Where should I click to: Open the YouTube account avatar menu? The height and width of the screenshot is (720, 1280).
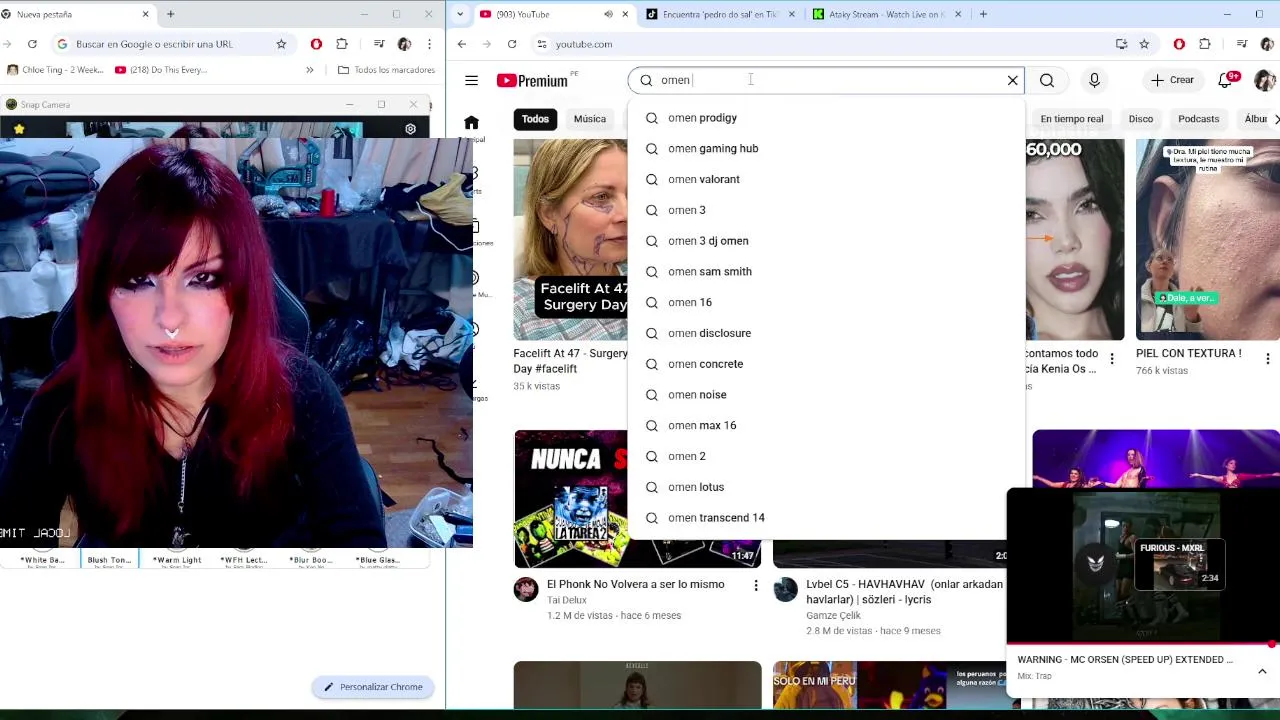1264,80
